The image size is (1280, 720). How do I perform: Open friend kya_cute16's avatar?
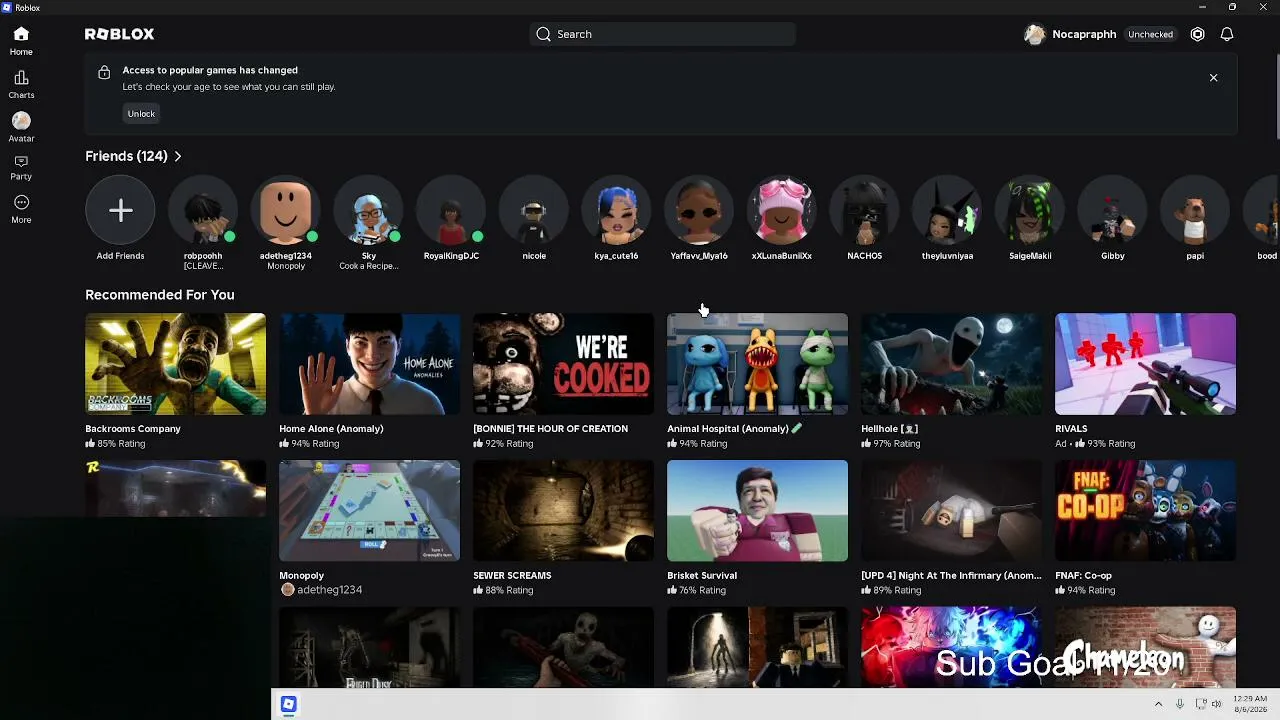(x=616, y=210)
